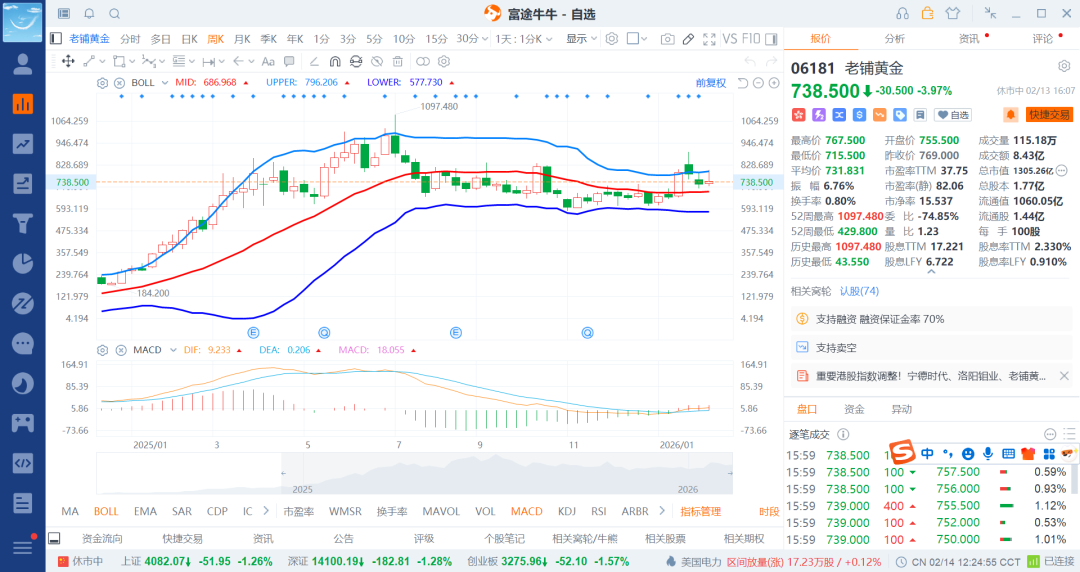Toggle the bottom panel collapse icon
This screenshot has height=572, width=1080.
point(54,539)
